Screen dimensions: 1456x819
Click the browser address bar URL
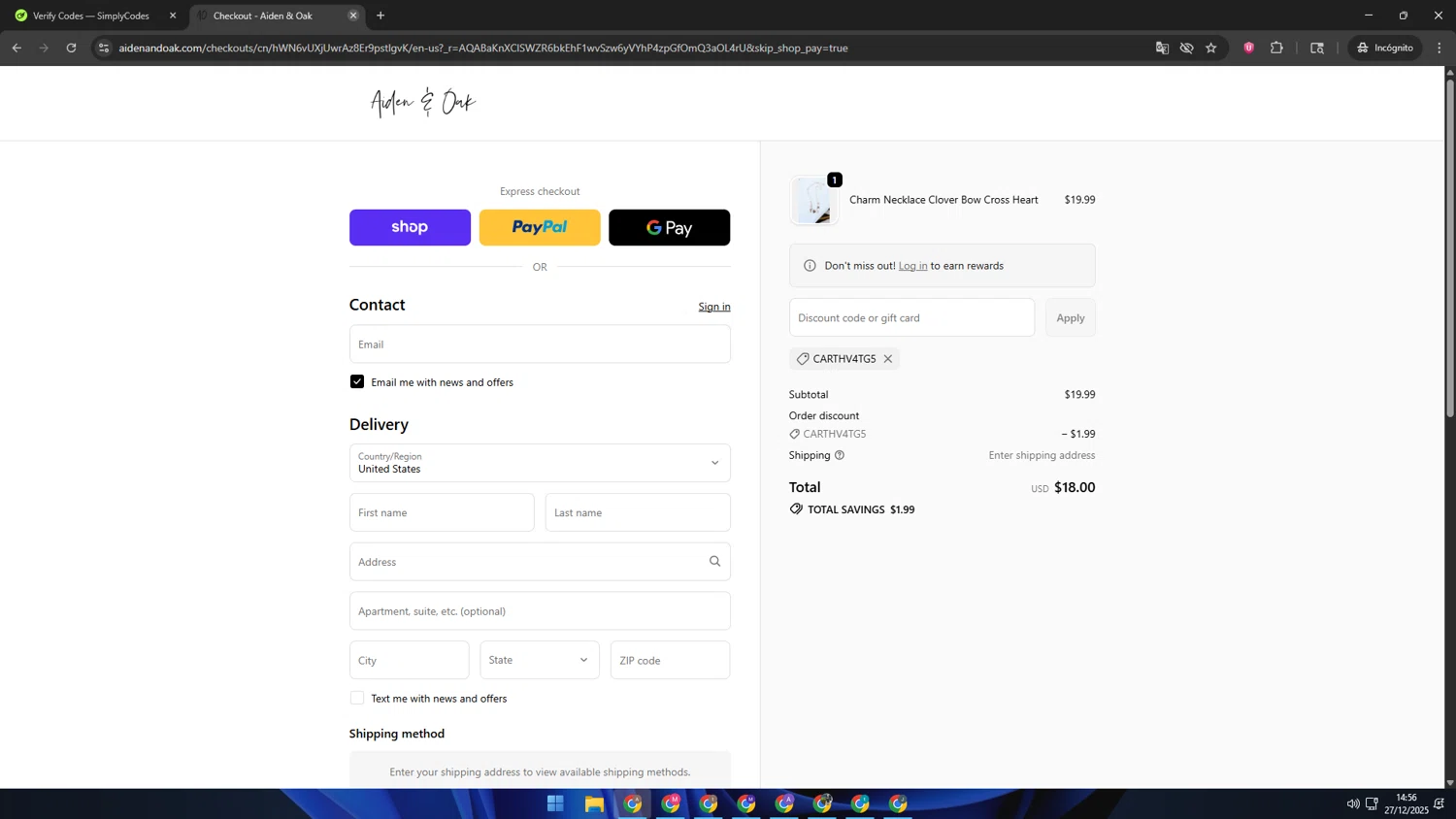[x=483, y=48]
